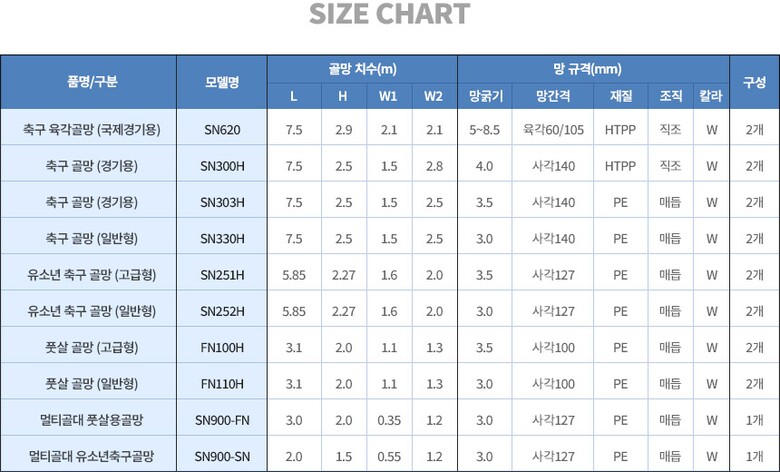Click the 망굵기 sub-header

click(x=485, y=97)
